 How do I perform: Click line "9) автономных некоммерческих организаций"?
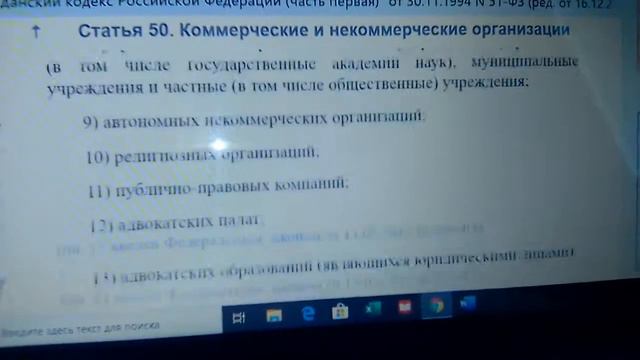point(254,119)
